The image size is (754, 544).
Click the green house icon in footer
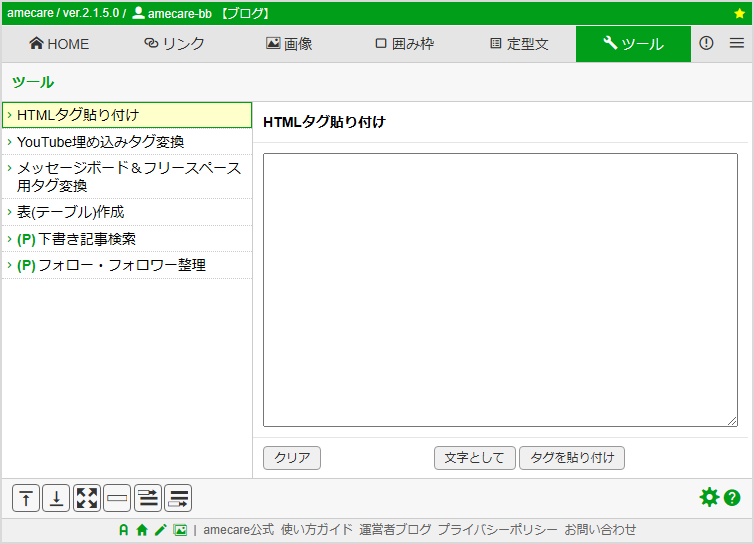(x=142, y=530)
